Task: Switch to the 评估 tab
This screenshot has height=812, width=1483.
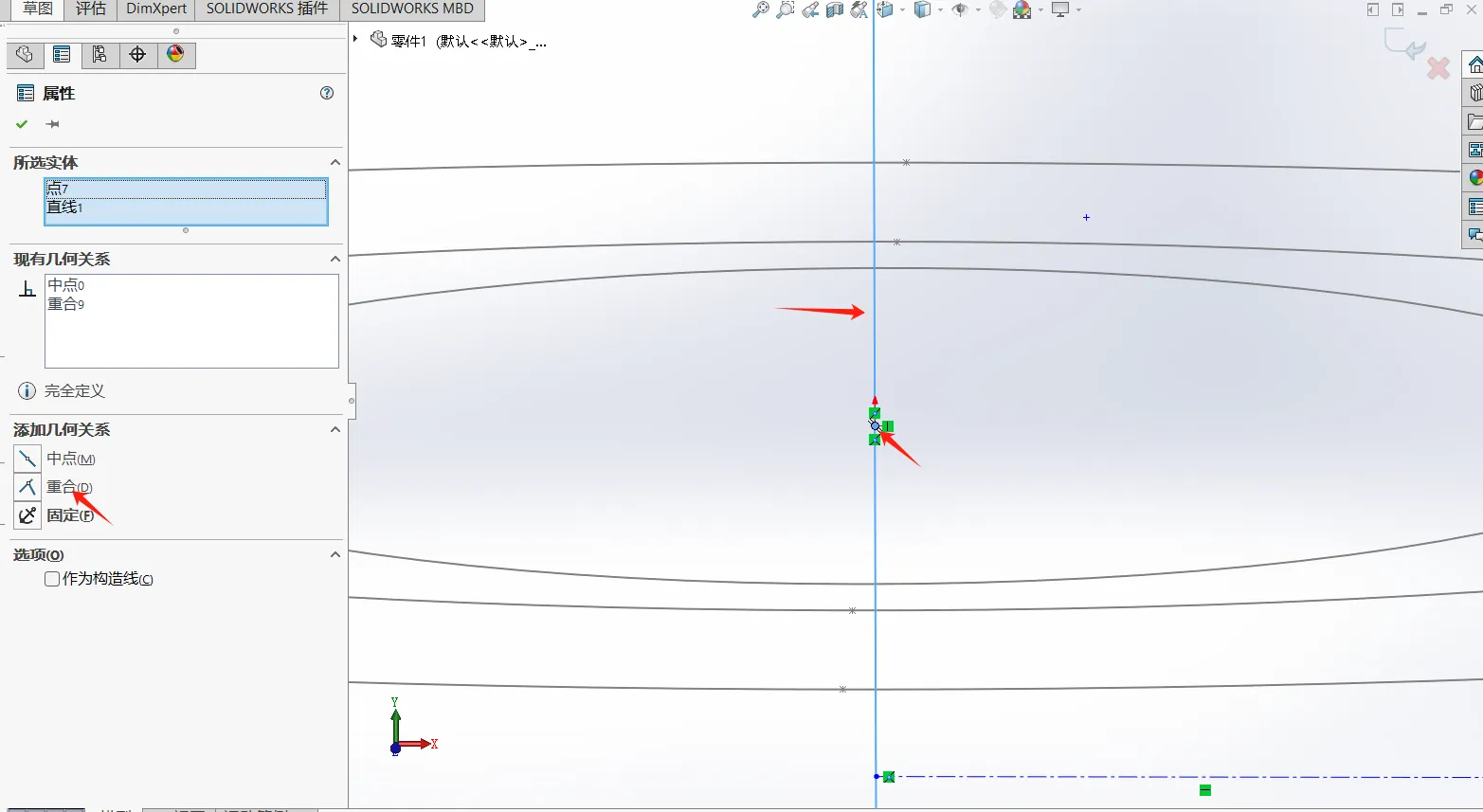Action: point(91,9)
